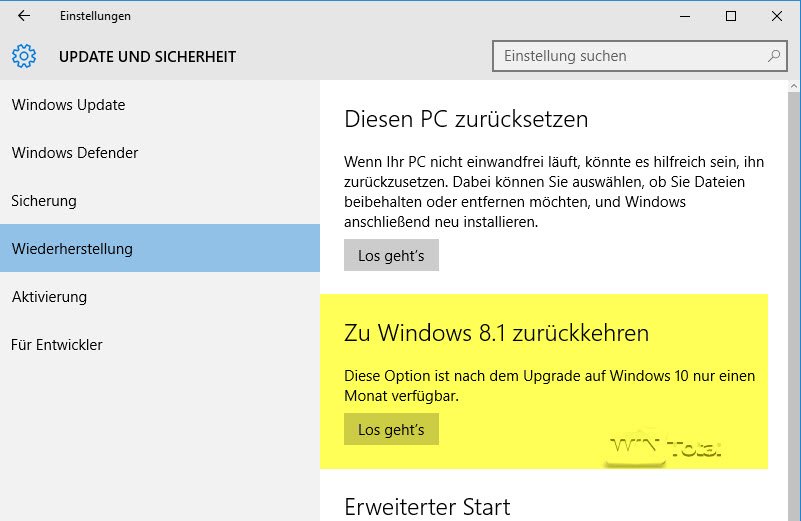Click the Erweiterter Start heading

click(427, 506)
